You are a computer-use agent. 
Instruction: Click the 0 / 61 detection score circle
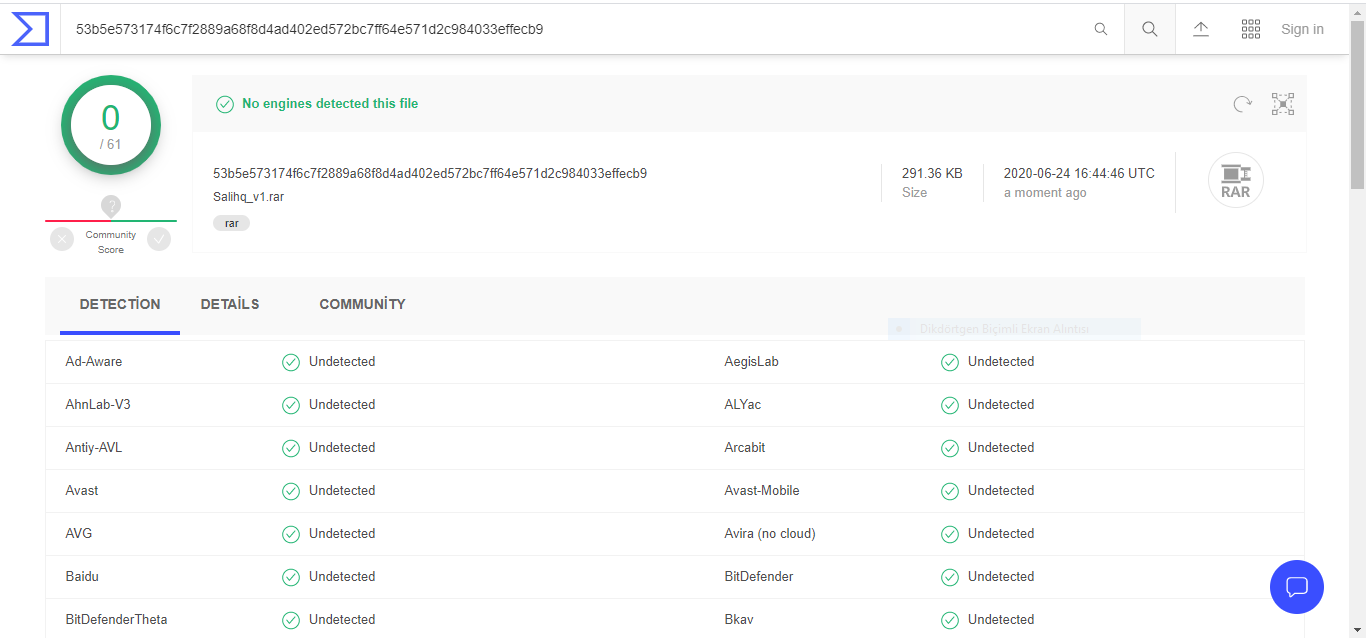[111, 125]
